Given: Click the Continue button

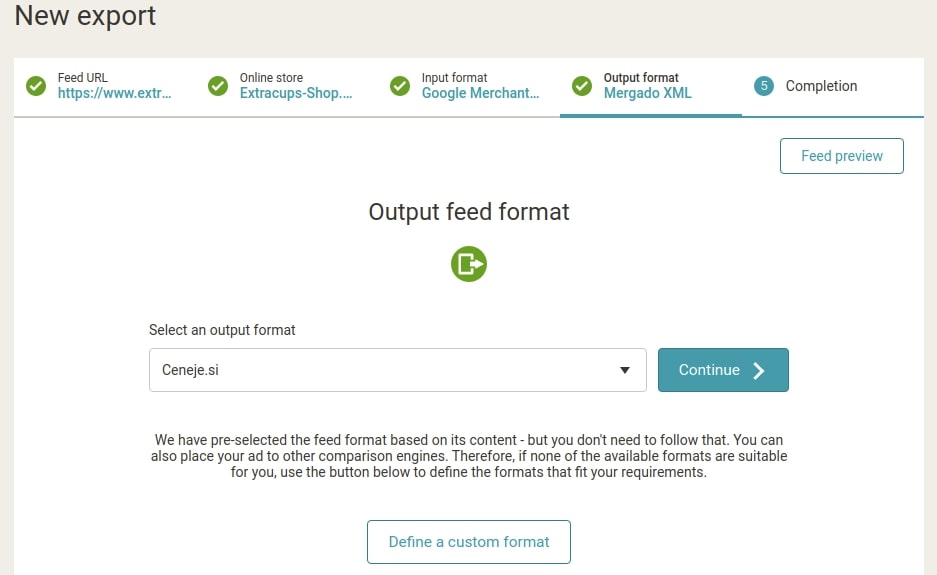Looking at the screenshot, I should [723, 370].
